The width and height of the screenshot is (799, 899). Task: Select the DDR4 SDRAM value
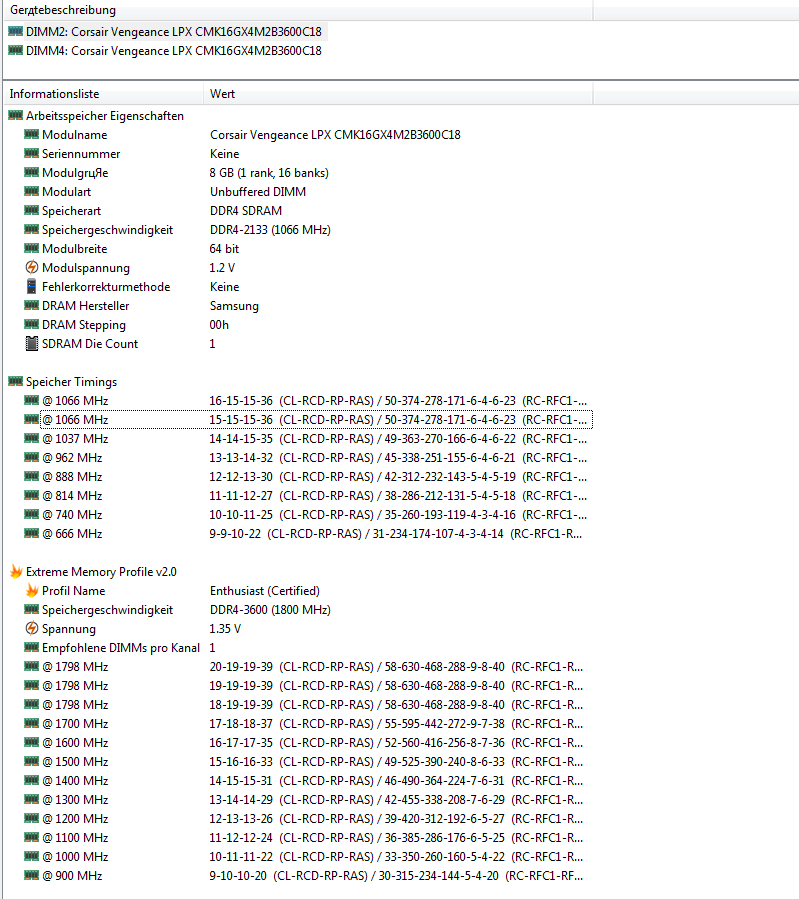point(245,210)
